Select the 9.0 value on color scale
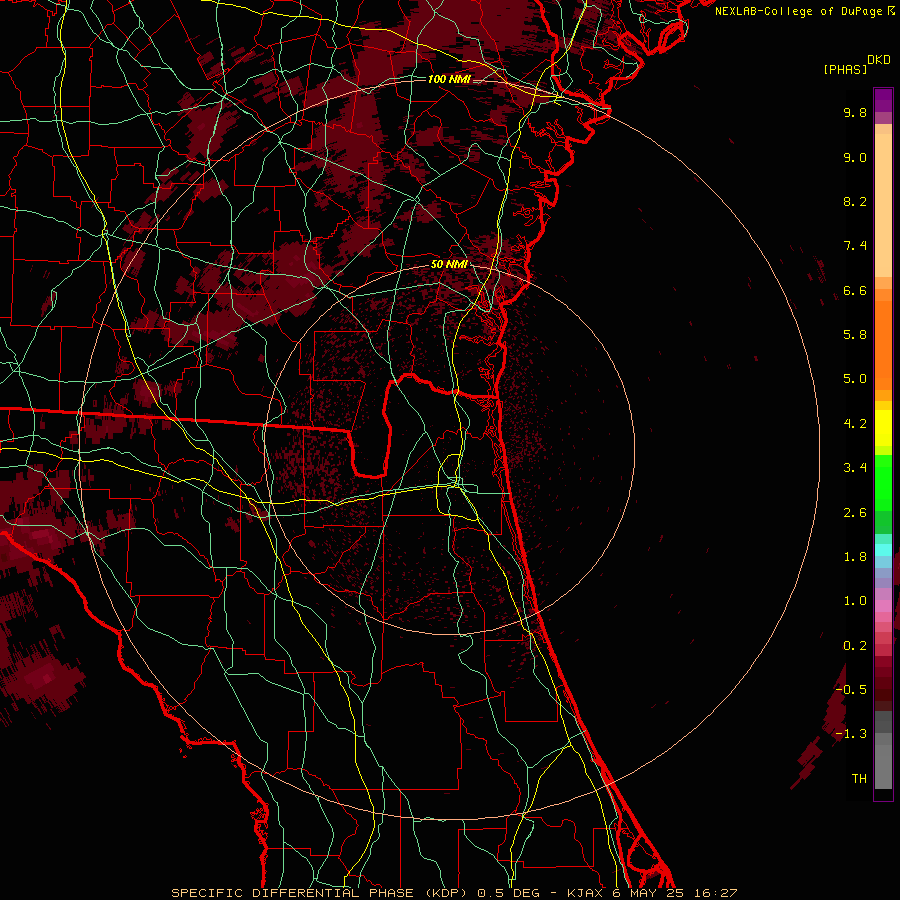Image resolution: width=900 pixels, height=900 pixels. [855, 157]
